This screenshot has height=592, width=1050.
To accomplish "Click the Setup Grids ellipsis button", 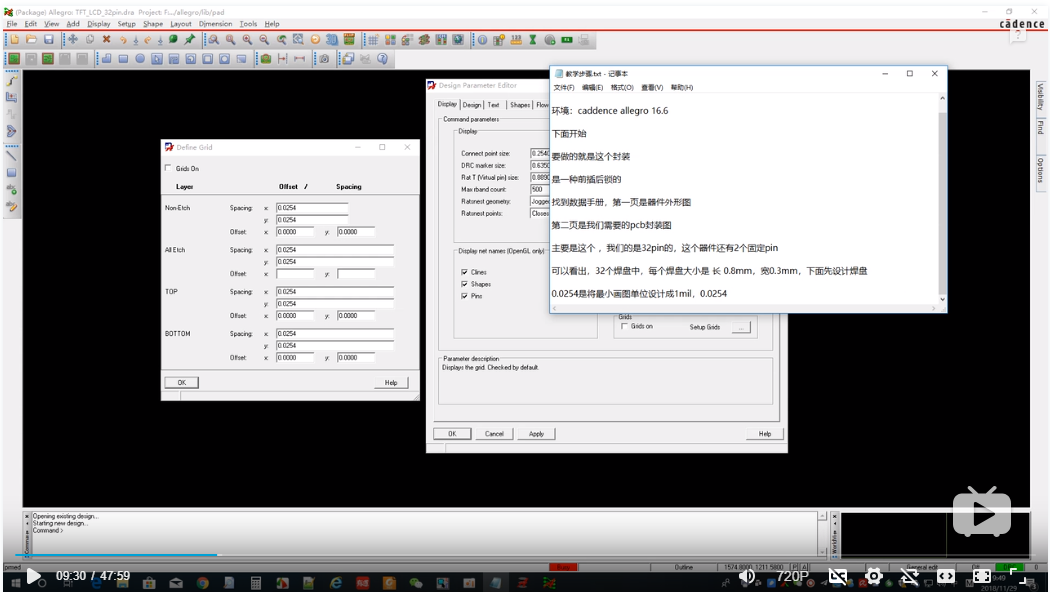I will 741,327.
